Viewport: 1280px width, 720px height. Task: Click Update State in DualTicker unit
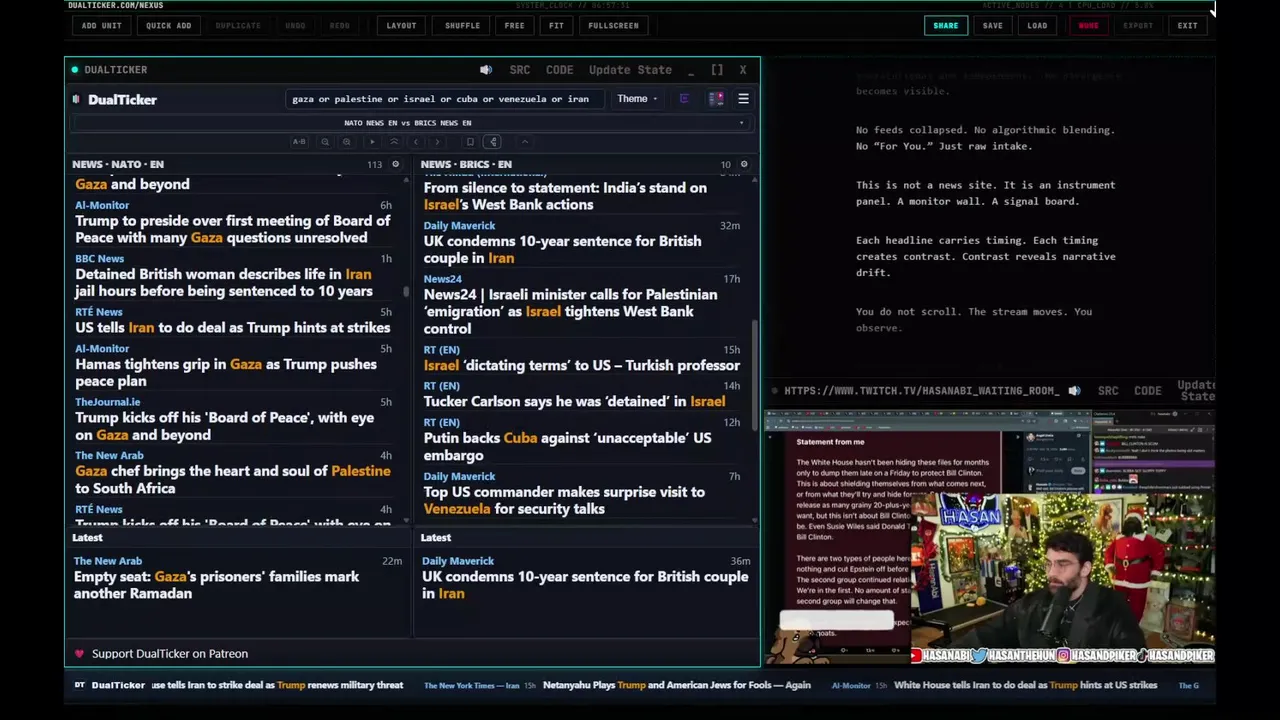630,70
